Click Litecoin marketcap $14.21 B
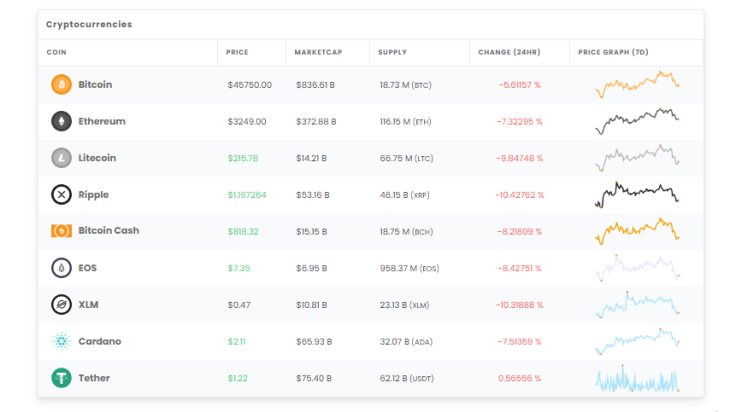The width and height of the screenshot is (736, 412). click(x=311, y=158)
